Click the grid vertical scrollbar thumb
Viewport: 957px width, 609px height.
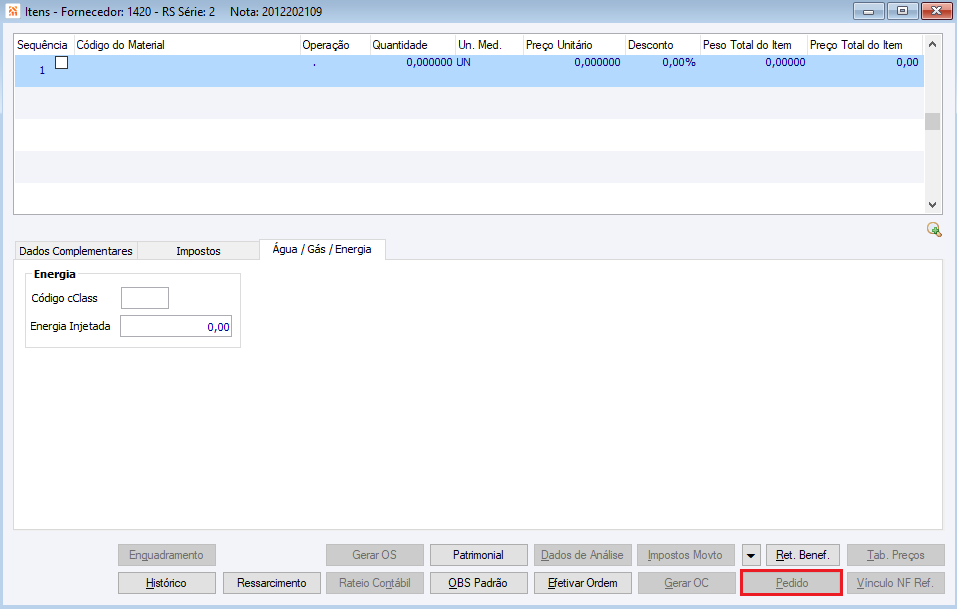932,121
